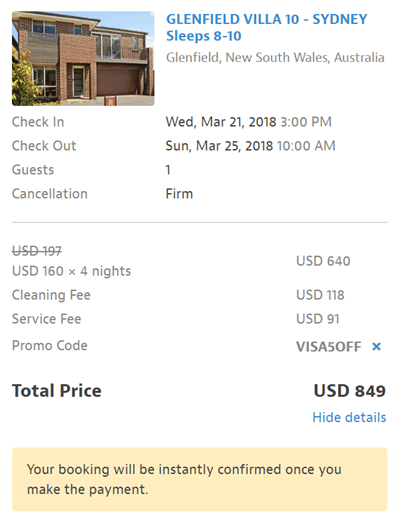
Task: Click the USD 640 nightly subtotal
Action: click(x=323, y=261)
